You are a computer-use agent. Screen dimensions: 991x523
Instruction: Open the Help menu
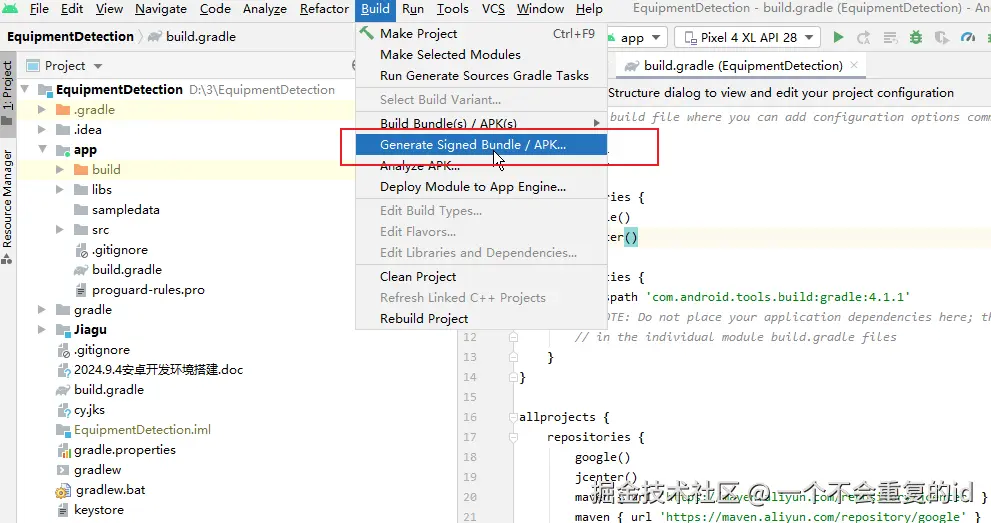[589, 9]
